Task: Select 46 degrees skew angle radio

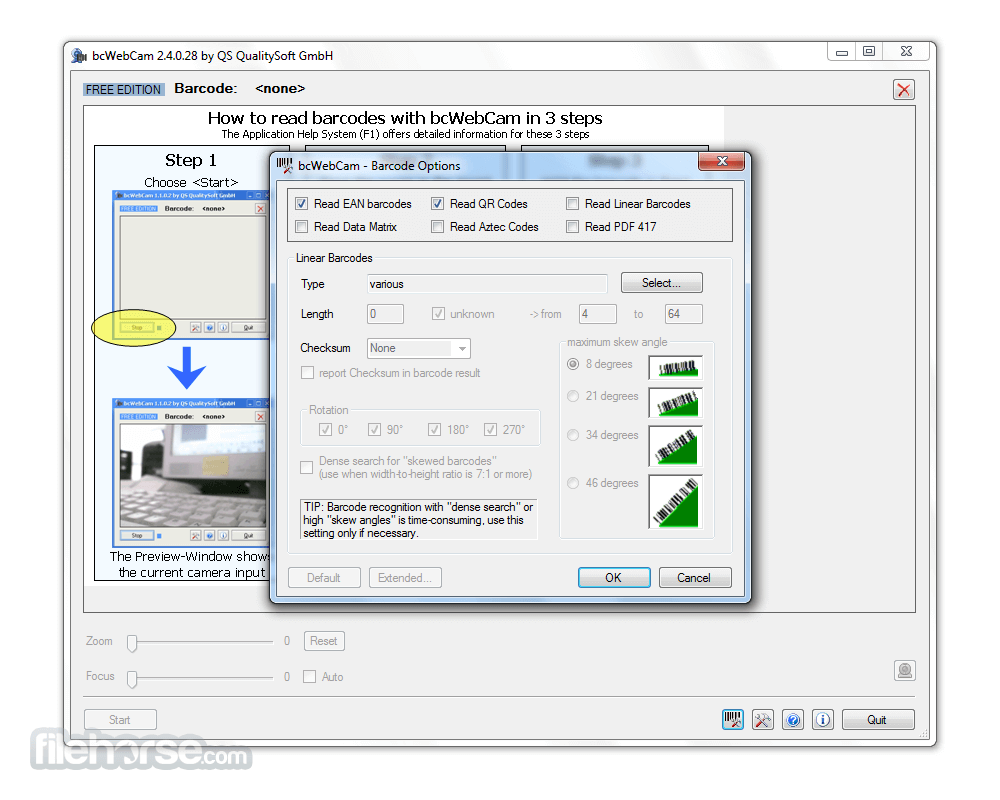Action: click(x=573, y=484)
